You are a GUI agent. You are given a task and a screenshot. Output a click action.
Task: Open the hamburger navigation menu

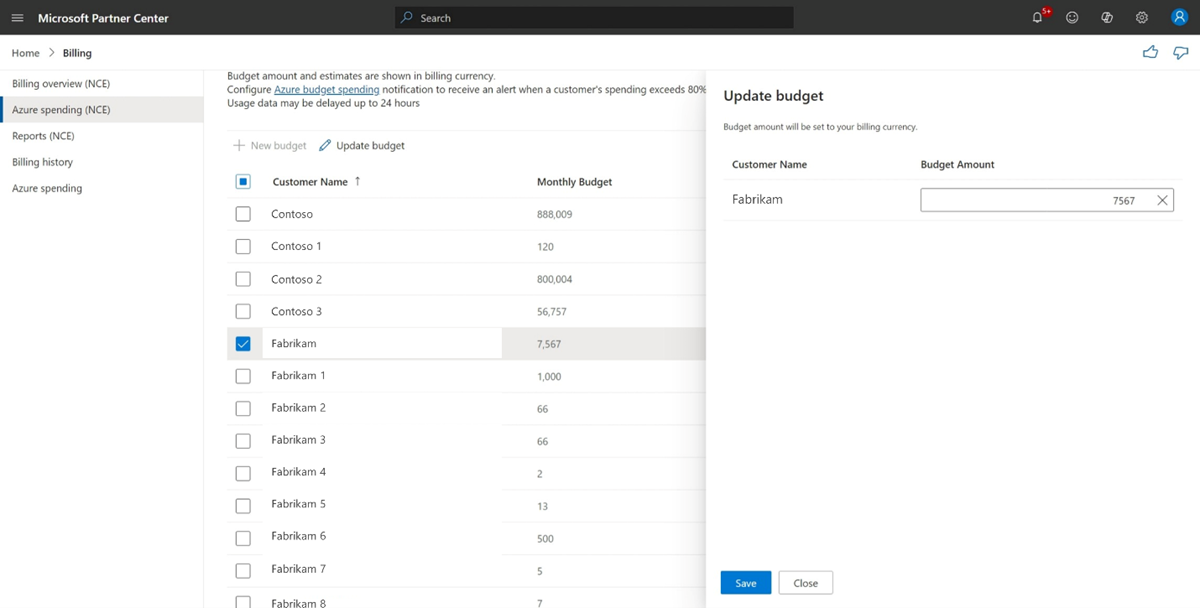[17, 18]
